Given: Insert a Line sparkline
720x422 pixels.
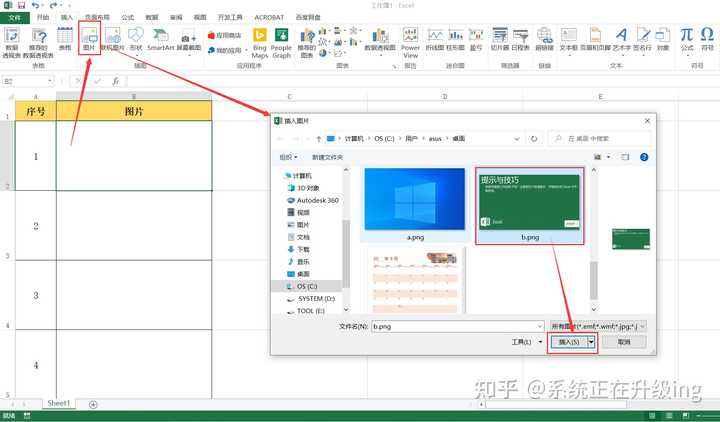Looking at the screenshot, I should (435, 39).
